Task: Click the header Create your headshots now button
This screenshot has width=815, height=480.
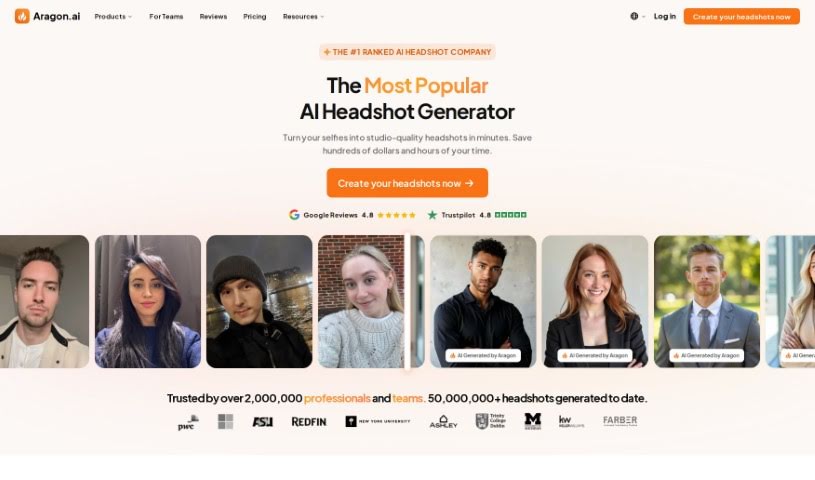Action: 741,17
